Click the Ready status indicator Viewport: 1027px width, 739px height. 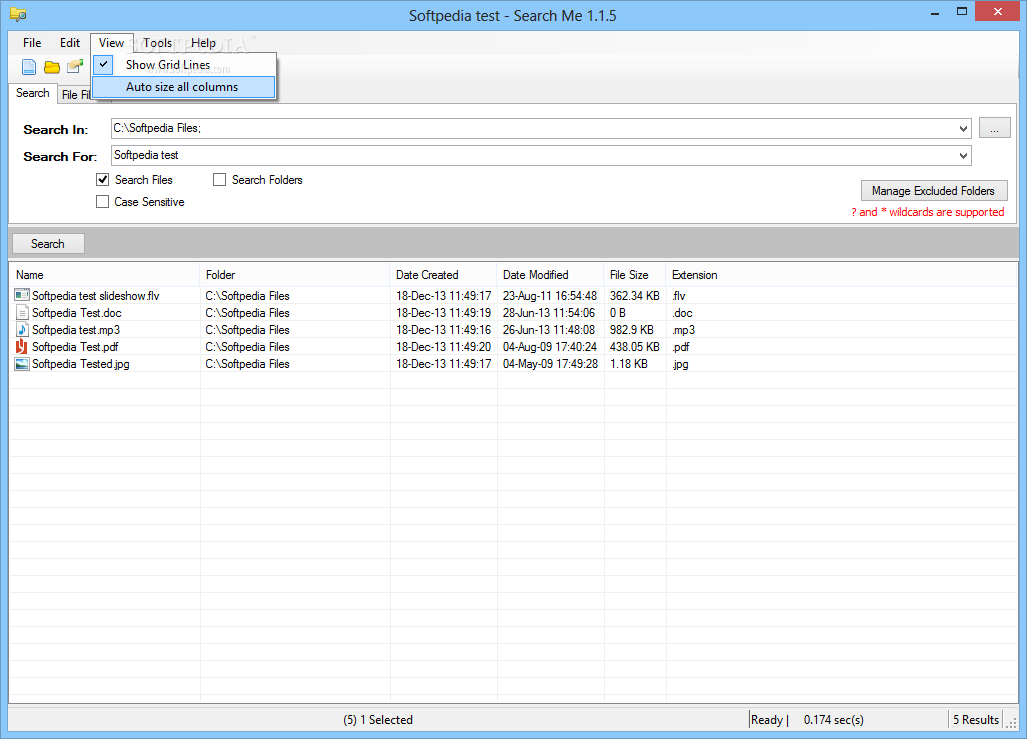767,719
